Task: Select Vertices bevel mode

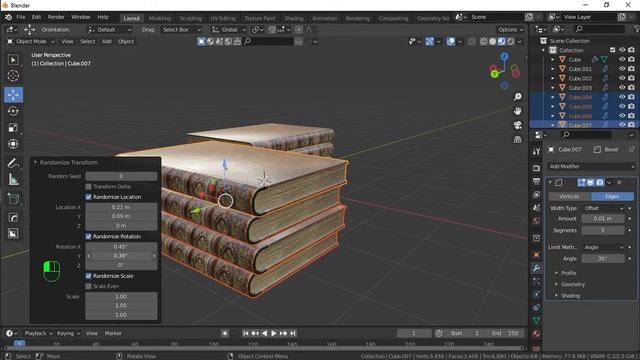Action: (x=569, y=197)
